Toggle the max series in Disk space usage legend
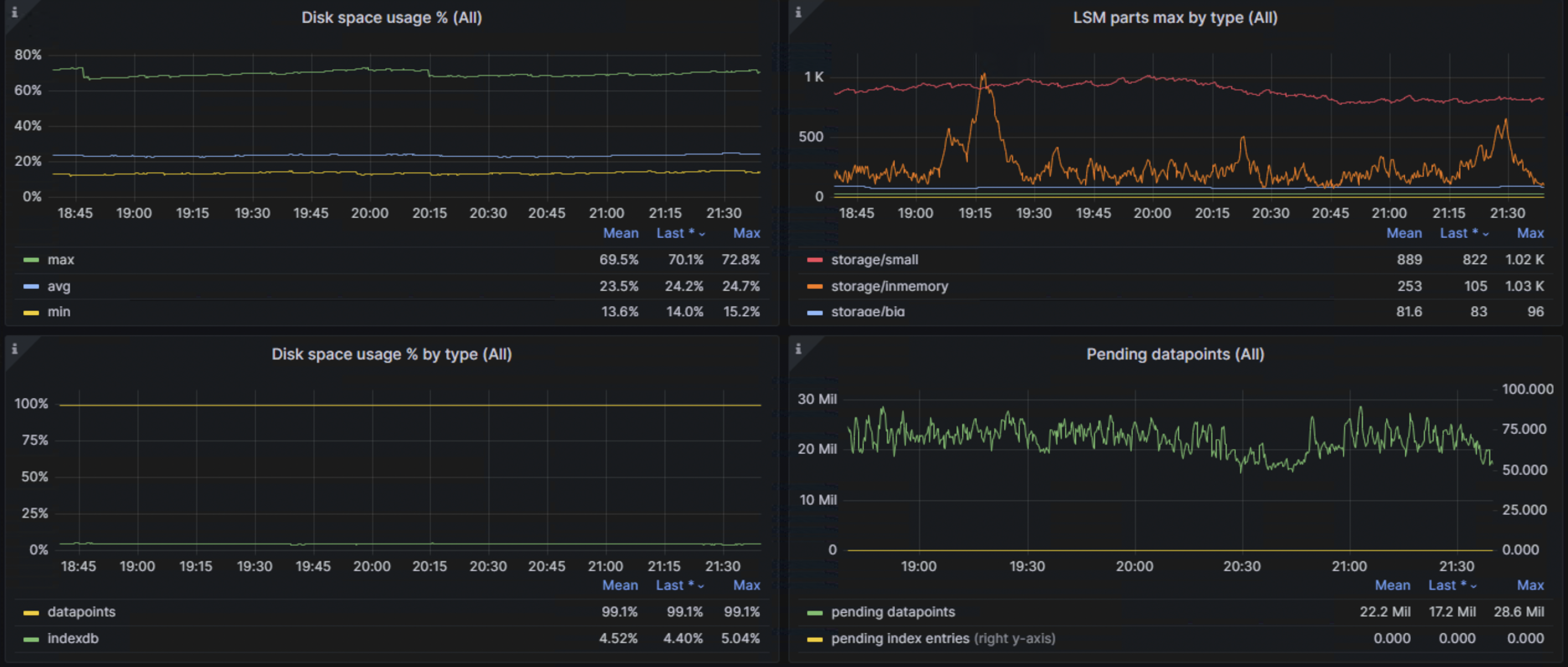Viewport: 1568px width, 667px height. pyautogui.click(x=61, y=259)
